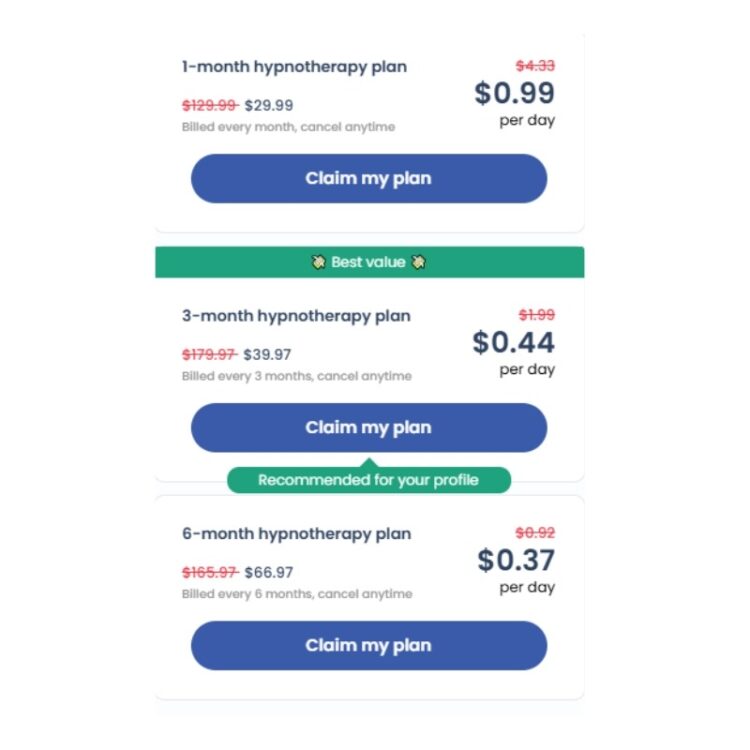Select the 3-month hypnotherapy plan title
Viewport: 750px width, 750px height.
pos(296,316)
